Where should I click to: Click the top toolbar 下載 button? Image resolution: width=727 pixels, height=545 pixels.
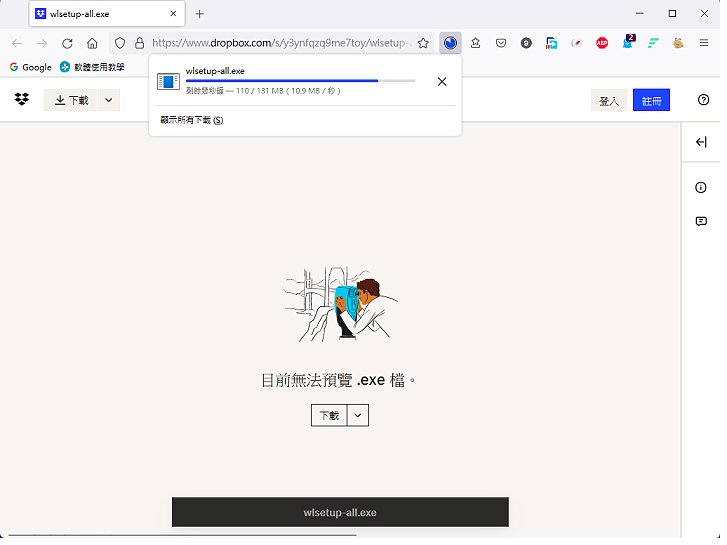(x=71, y=101)
